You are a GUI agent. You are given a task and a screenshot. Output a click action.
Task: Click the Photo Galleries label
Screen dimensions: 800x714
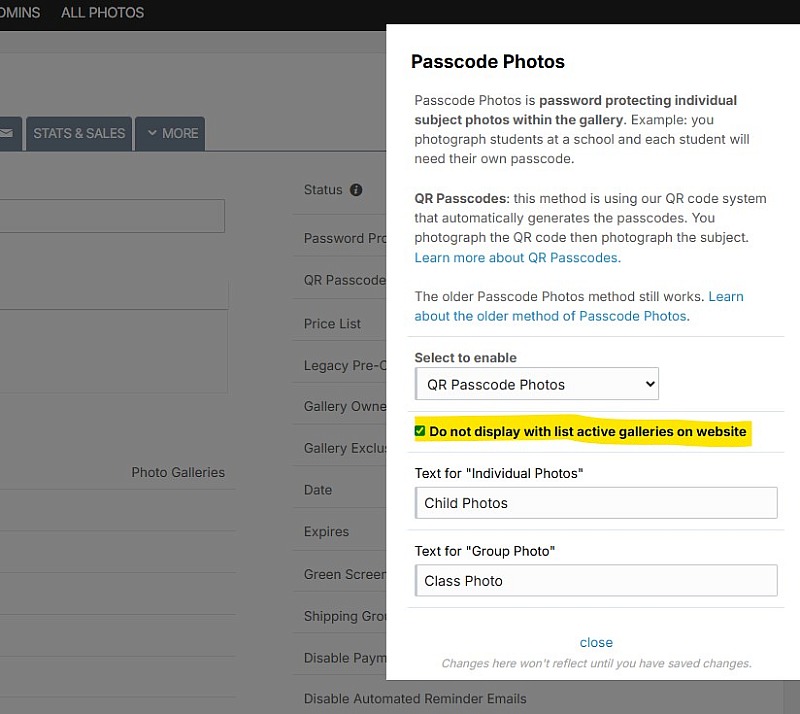point(178,472)
